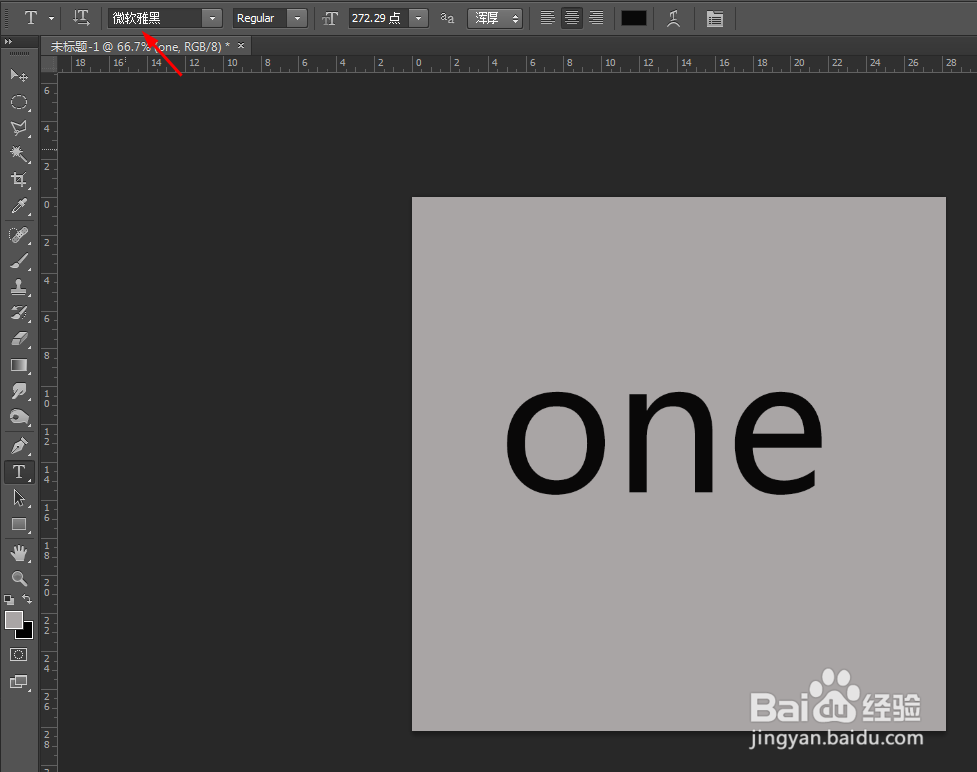This screenshot has height=772, width=977.
Task: Select the History Brush tool
Action: (19, 313)
